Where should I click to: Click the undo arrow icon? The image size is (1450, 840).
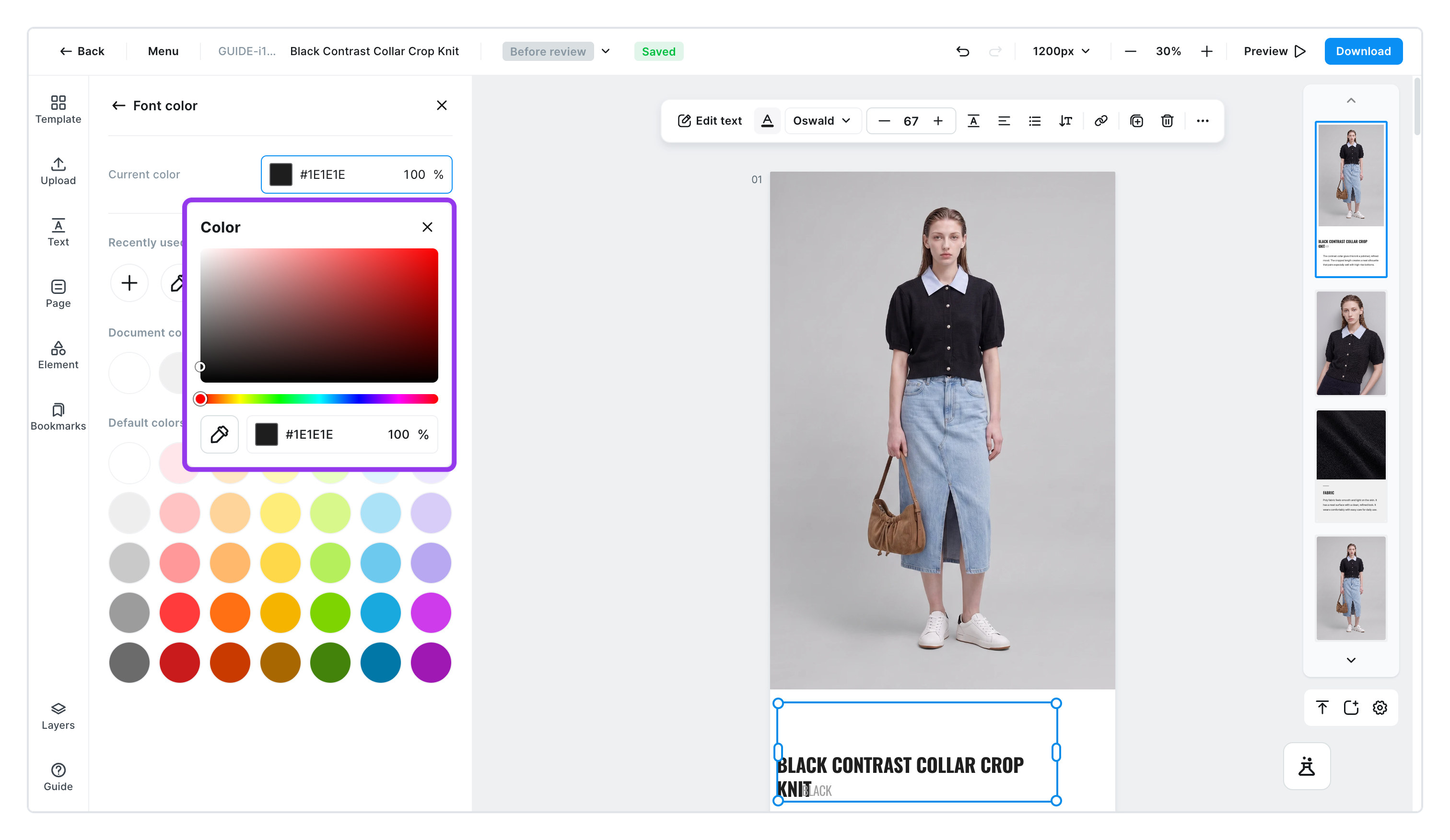coord(963,51)
